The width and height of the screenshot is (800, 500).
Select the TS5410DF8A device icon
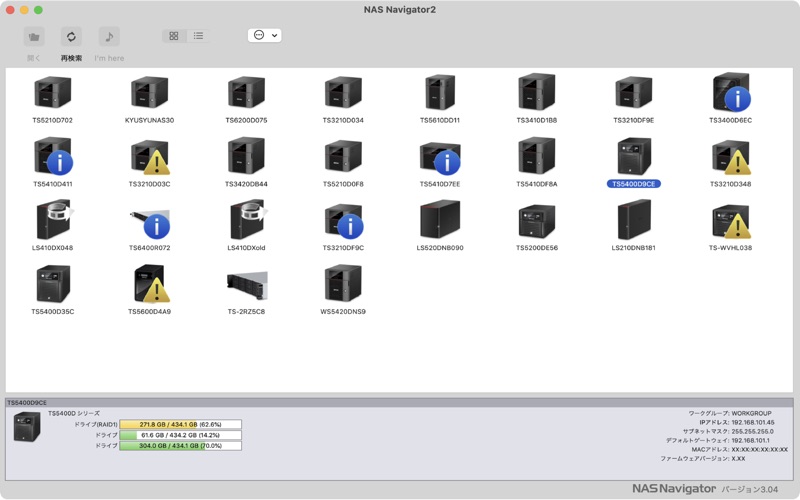pyautogui.click(x=537, y=156)
